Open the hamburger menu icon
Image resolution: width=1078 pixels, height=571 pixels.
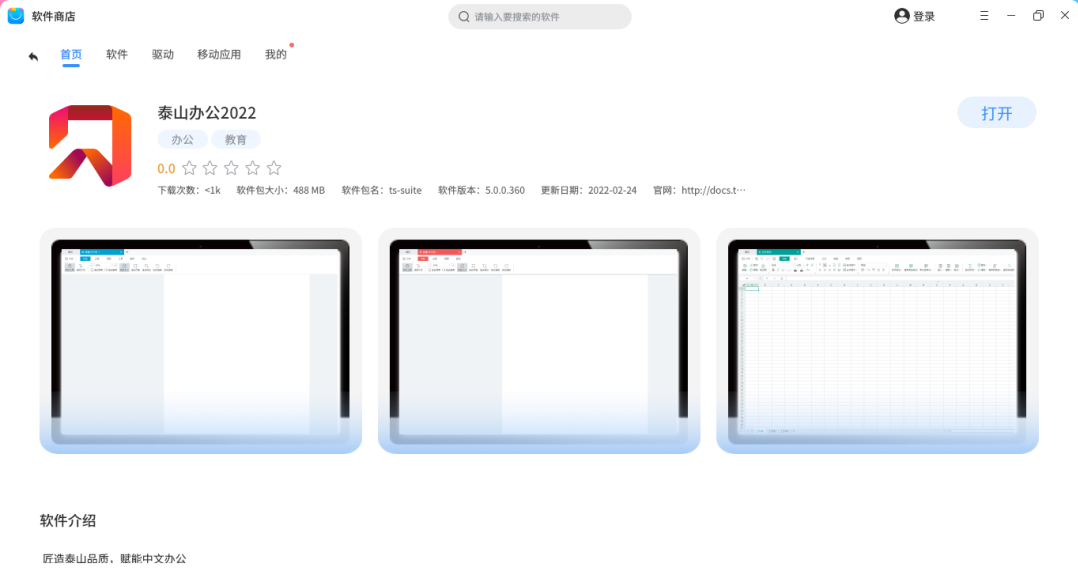pos(984,16)
